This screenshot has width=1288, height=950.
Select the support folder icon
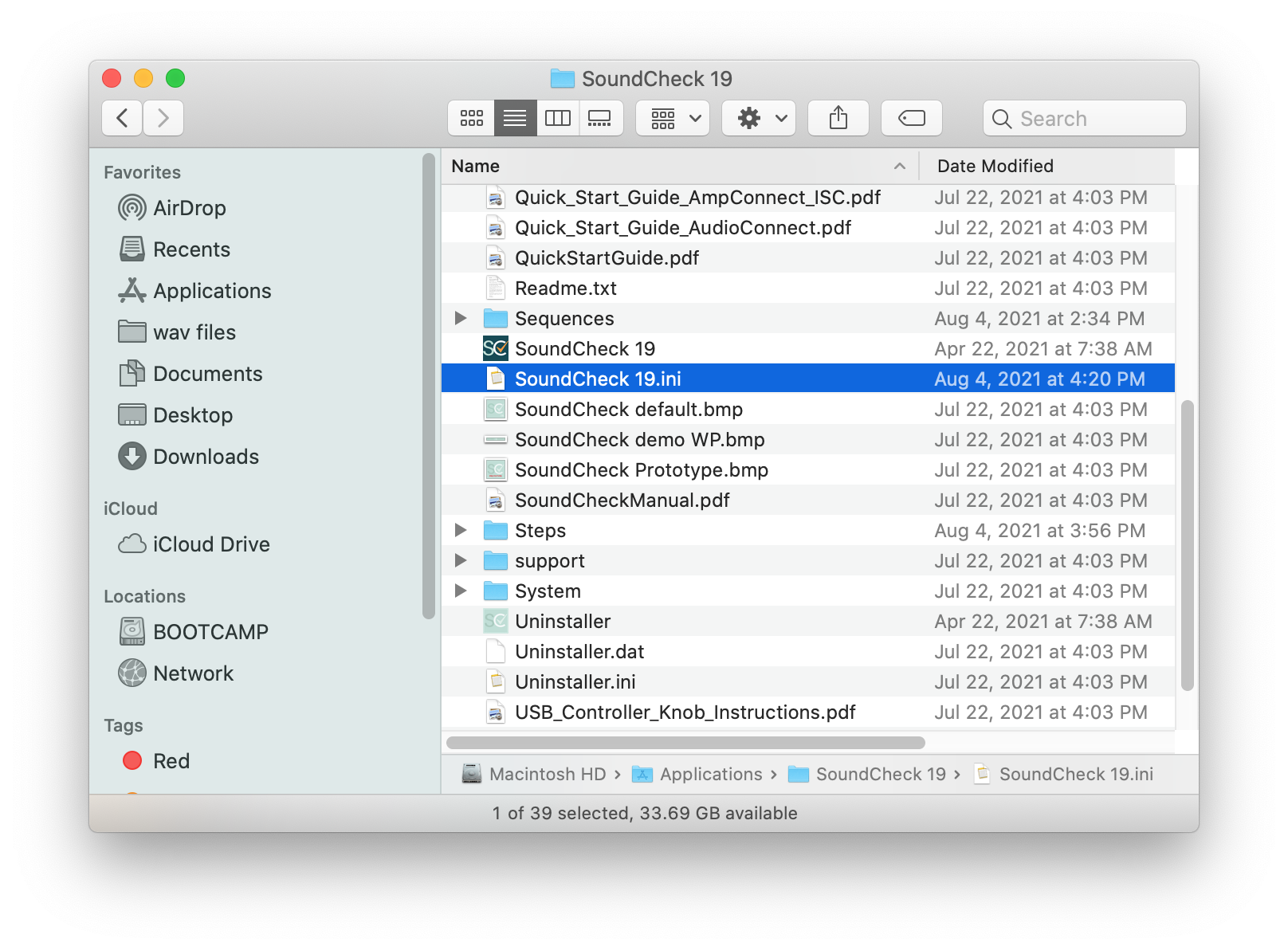(x=496, y=561)
